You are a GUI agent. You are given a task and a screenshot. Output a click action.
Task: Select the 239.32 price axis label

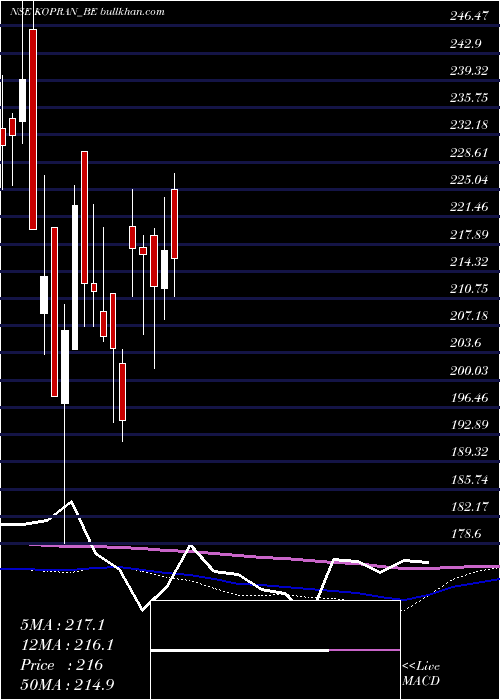[469, 71]
